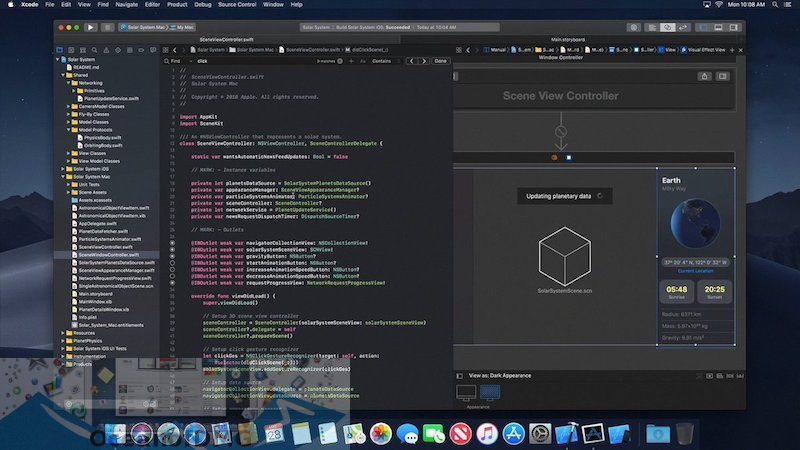Click in the Find search field

255,61
